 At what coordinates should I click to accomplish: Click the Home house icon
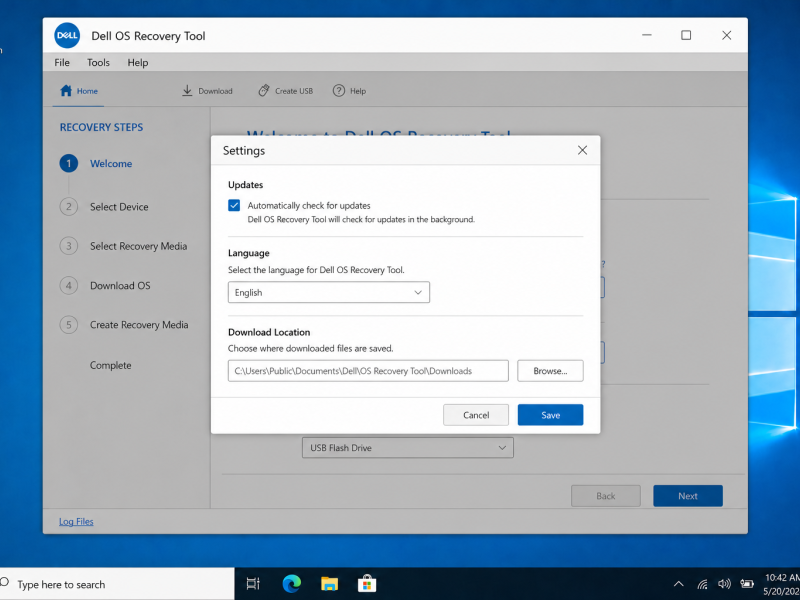[x=66, y=91]
